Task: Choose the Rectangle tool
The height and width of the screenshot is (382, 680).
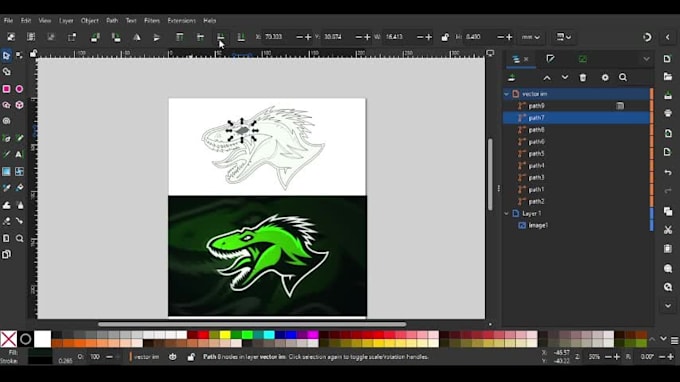Action: point(6,89)
